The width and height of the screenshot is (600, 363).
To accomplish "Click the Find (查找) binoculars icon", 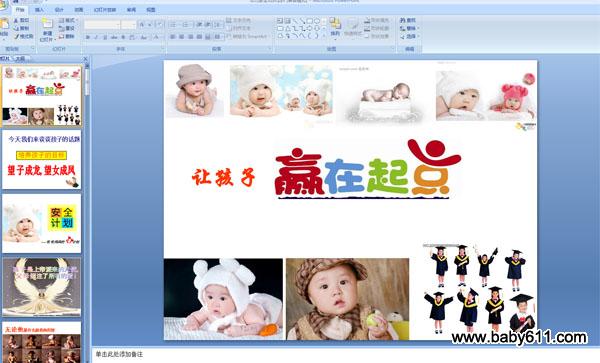I will tap(403, 20).
